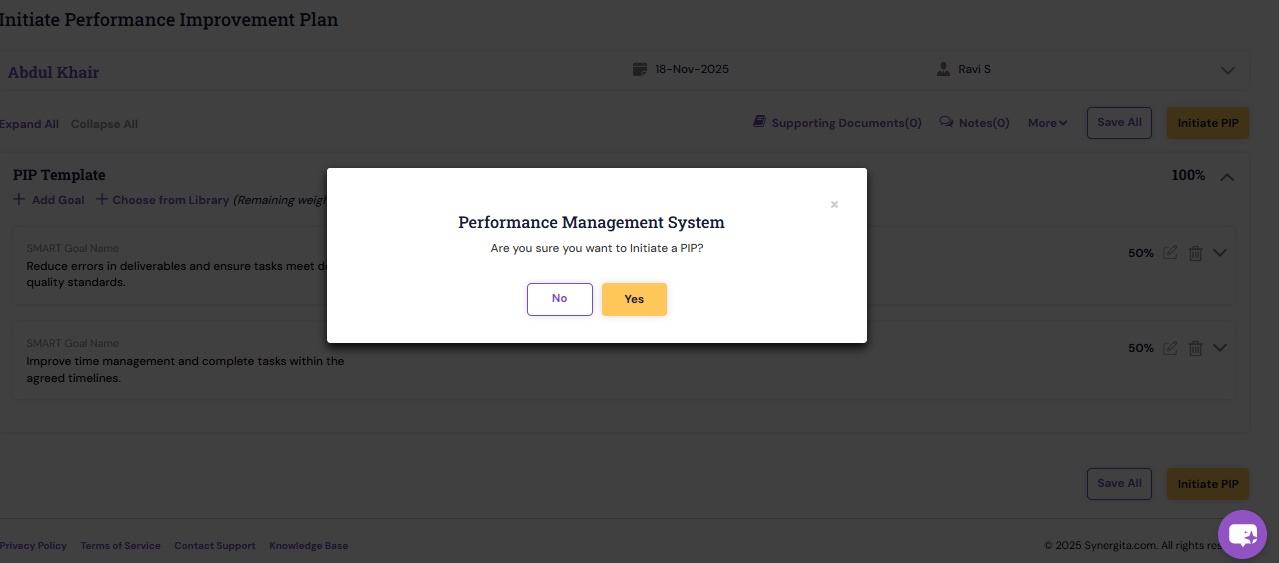Click Choose from Library link
1279x563 pixels.
click(162, 200)
